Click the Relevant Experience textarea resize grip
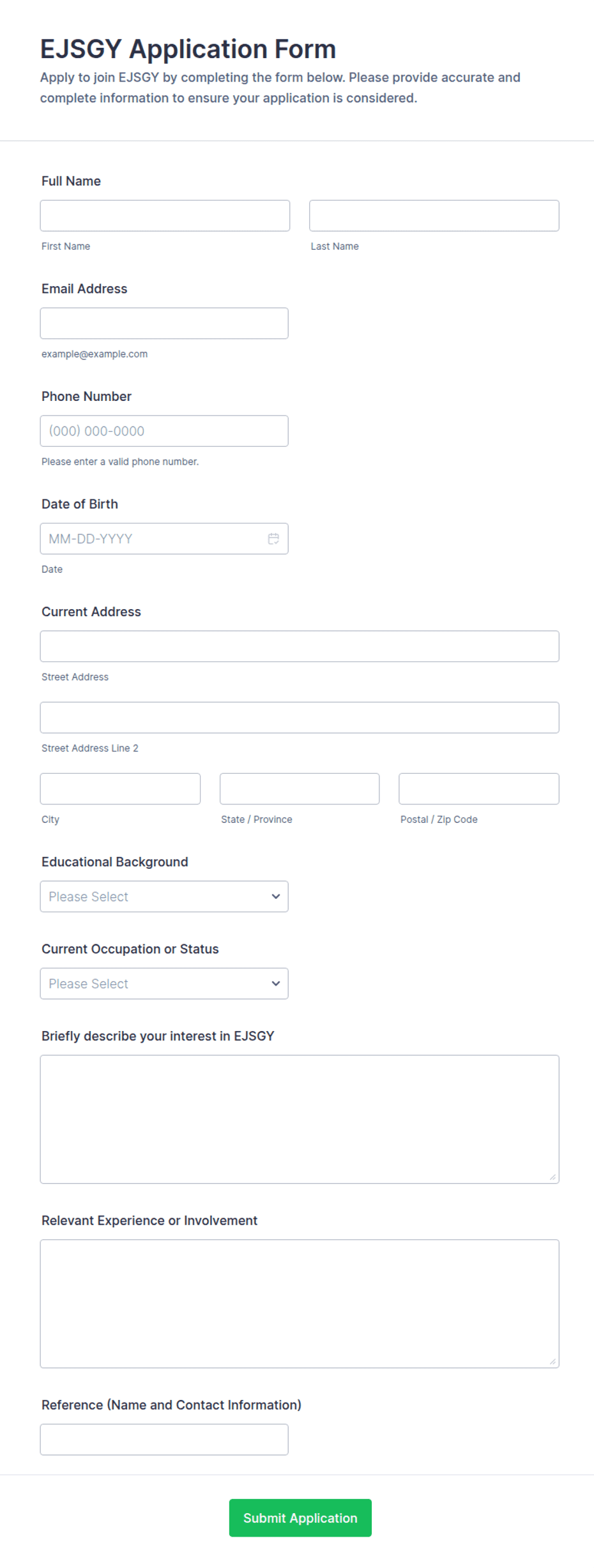 [x=552, y=1361]
